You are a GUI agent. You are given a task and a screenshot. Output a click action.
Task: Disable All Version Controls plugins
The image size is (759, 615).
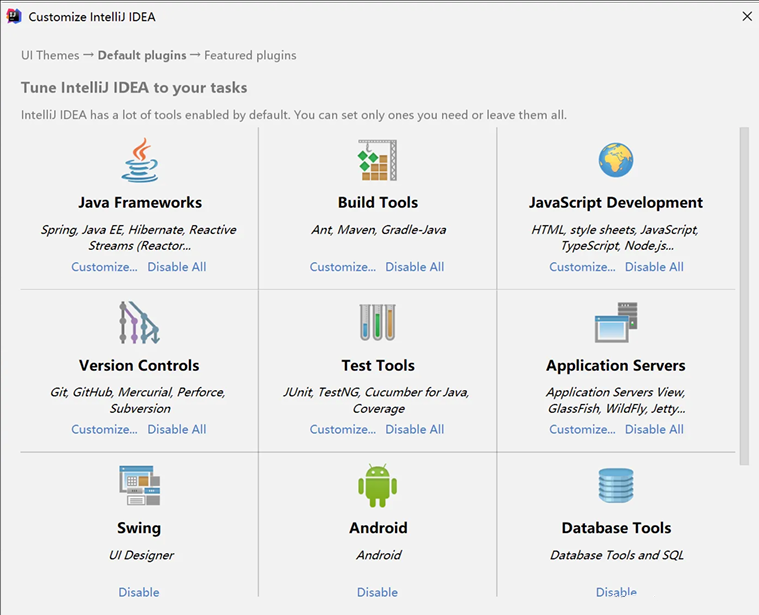point(177,430)
